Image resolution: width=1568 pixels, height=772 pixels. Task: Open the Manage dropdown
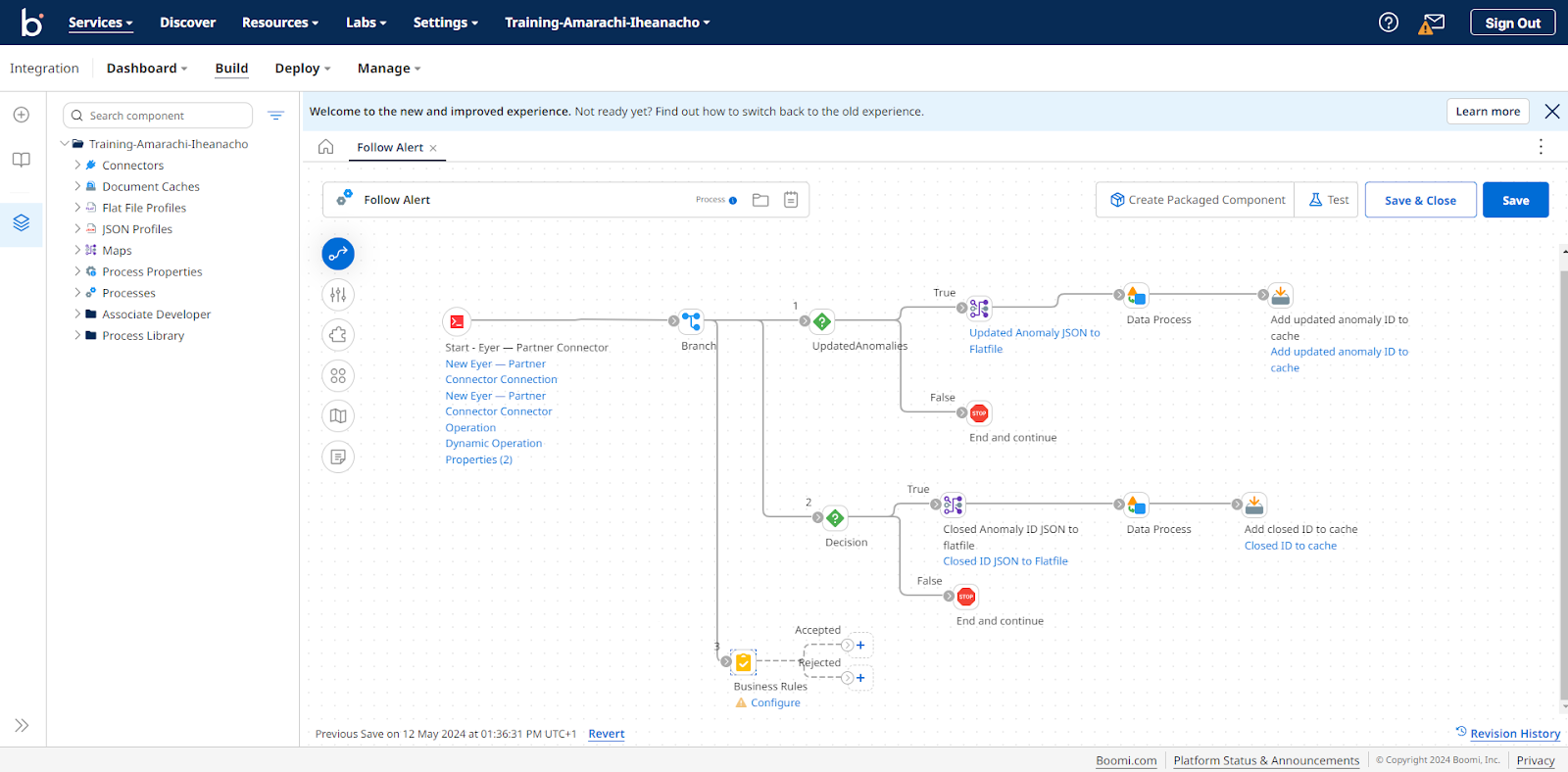tap(389, 69)
